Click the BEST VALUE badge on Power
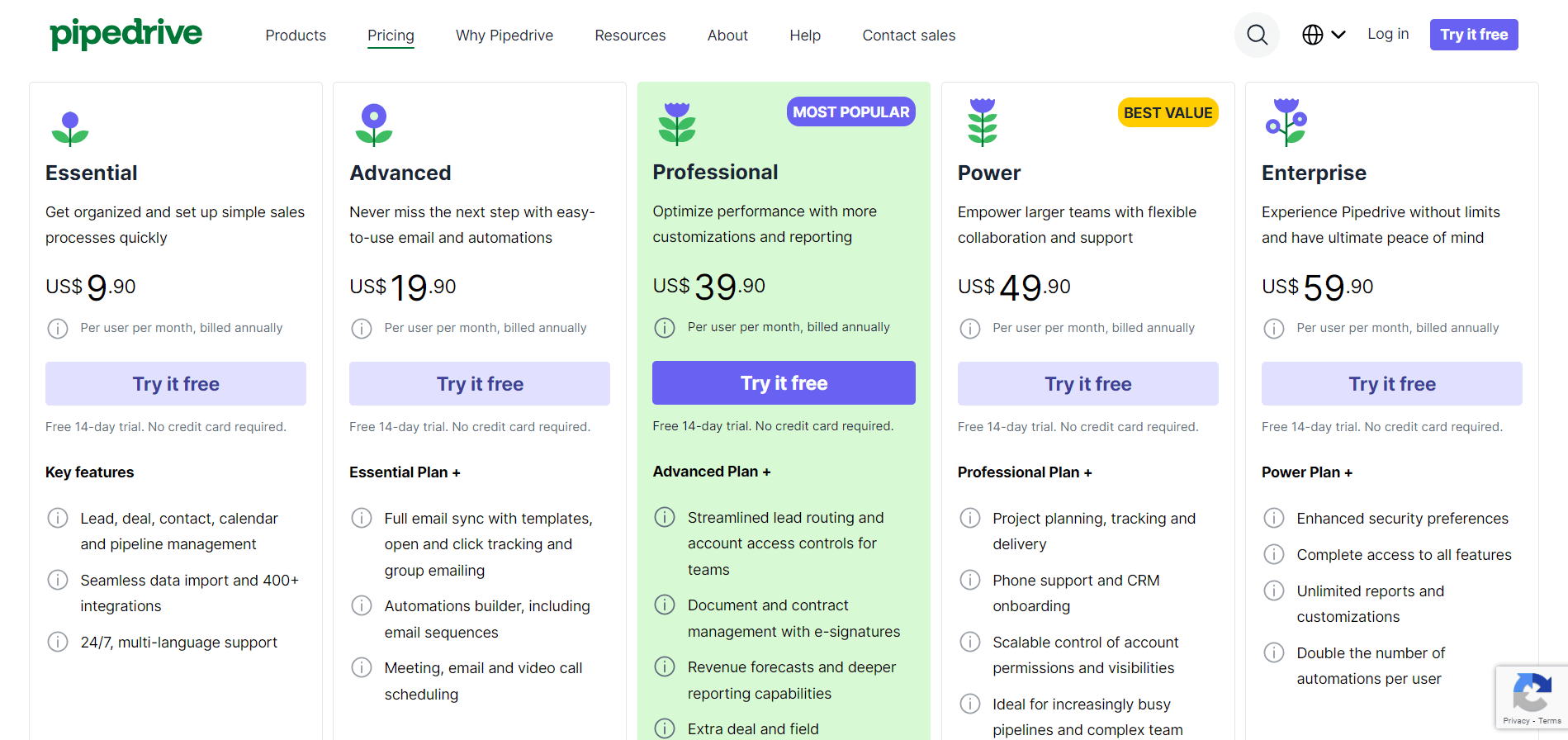 click(x=1168, y=111)
